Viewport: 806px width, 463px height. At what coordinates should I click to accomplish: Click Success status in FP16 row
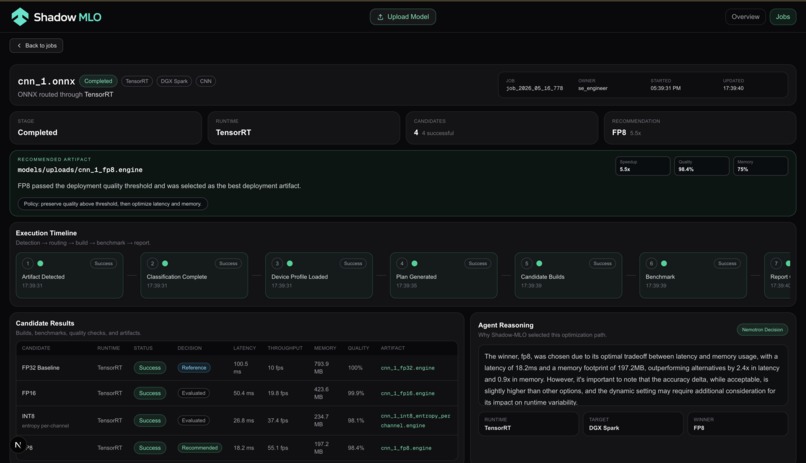150,394
